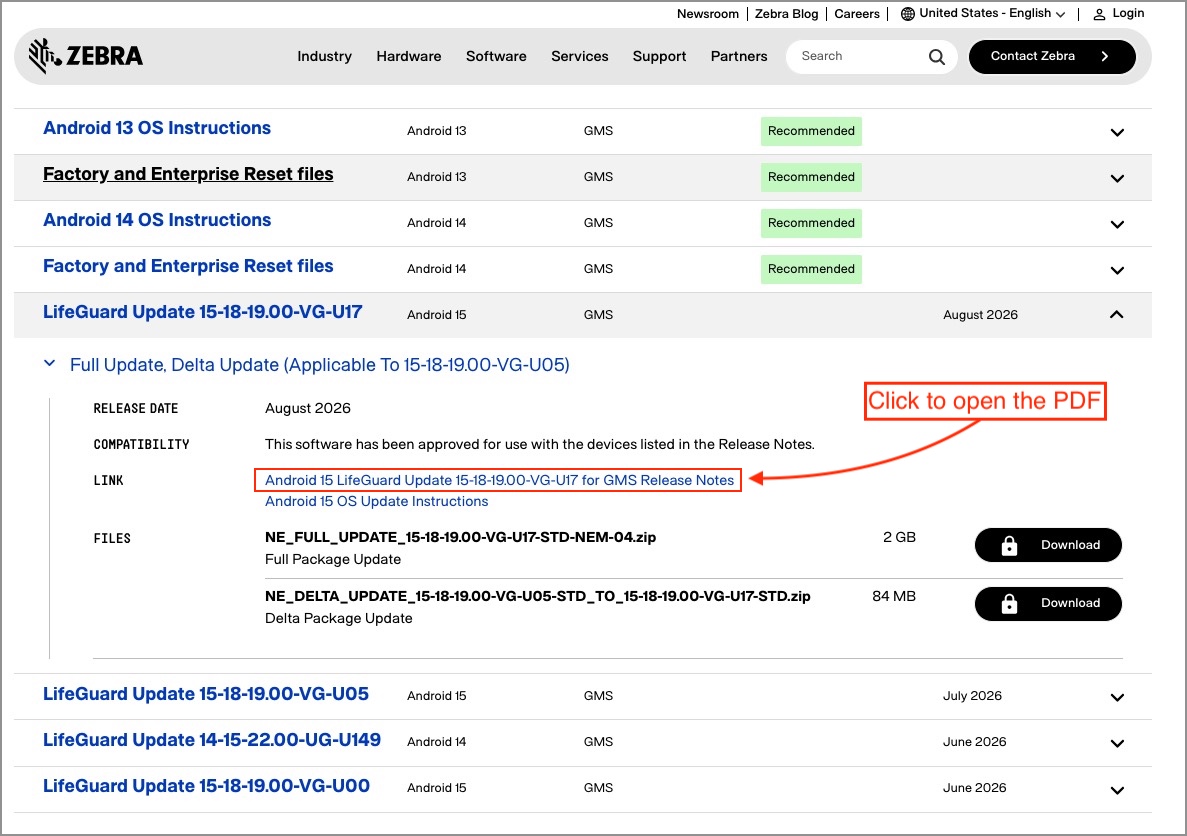
Task: Click the Recommended badge on Android 14 OS Instructions
Action: point(811,223)
